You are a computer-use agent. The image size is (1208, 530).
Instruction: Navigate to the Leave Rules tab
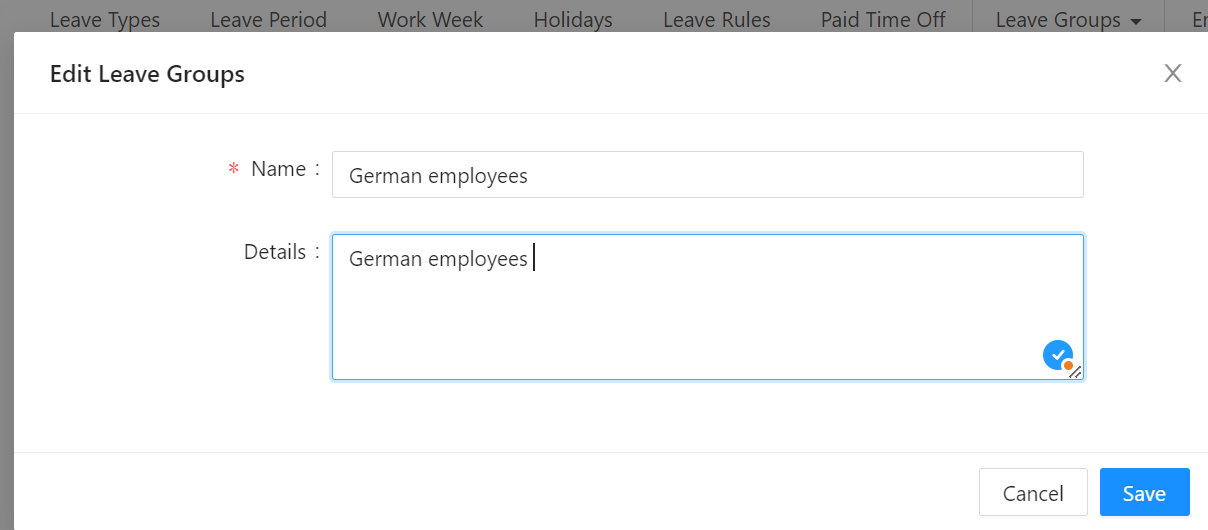[x=717, y=20]
